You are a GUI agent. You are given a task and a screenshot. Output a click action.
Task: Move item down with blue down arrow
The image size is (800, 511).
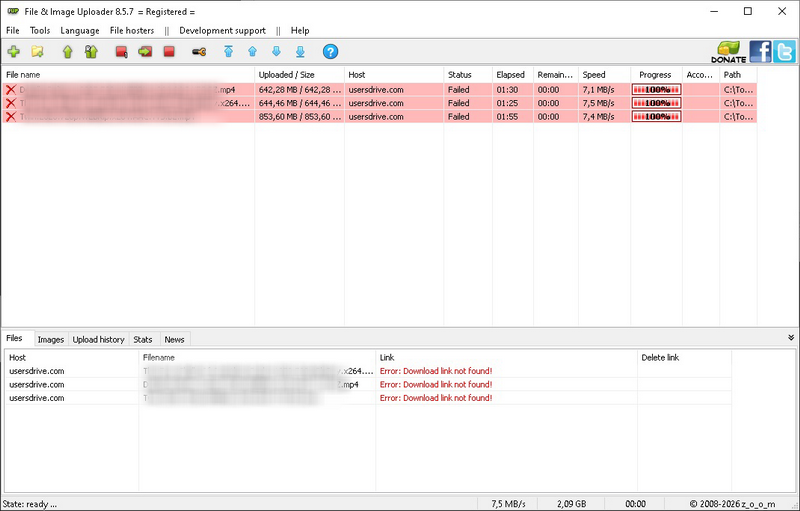pyautogui.click(x=276, y=52)
